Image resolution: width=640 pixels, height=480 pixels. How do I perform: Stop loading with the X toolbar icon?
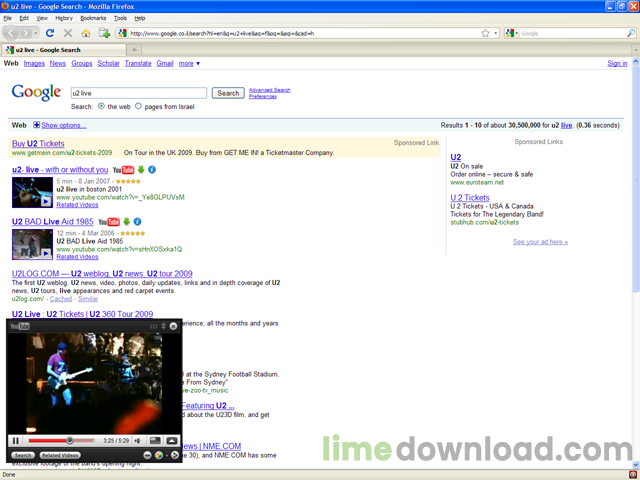68,33
